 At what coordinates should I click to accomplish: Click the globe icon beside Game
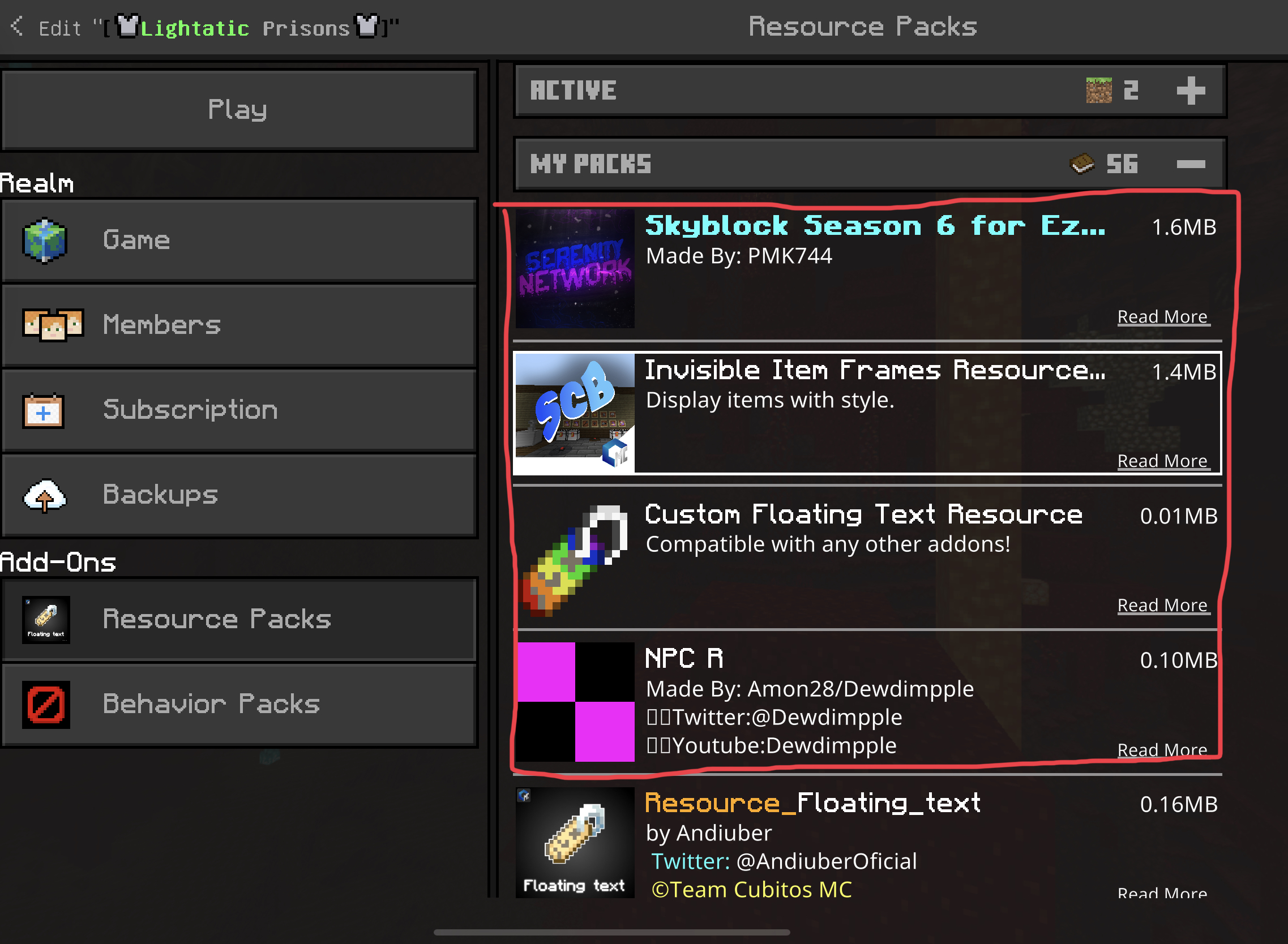coord(45,241)
